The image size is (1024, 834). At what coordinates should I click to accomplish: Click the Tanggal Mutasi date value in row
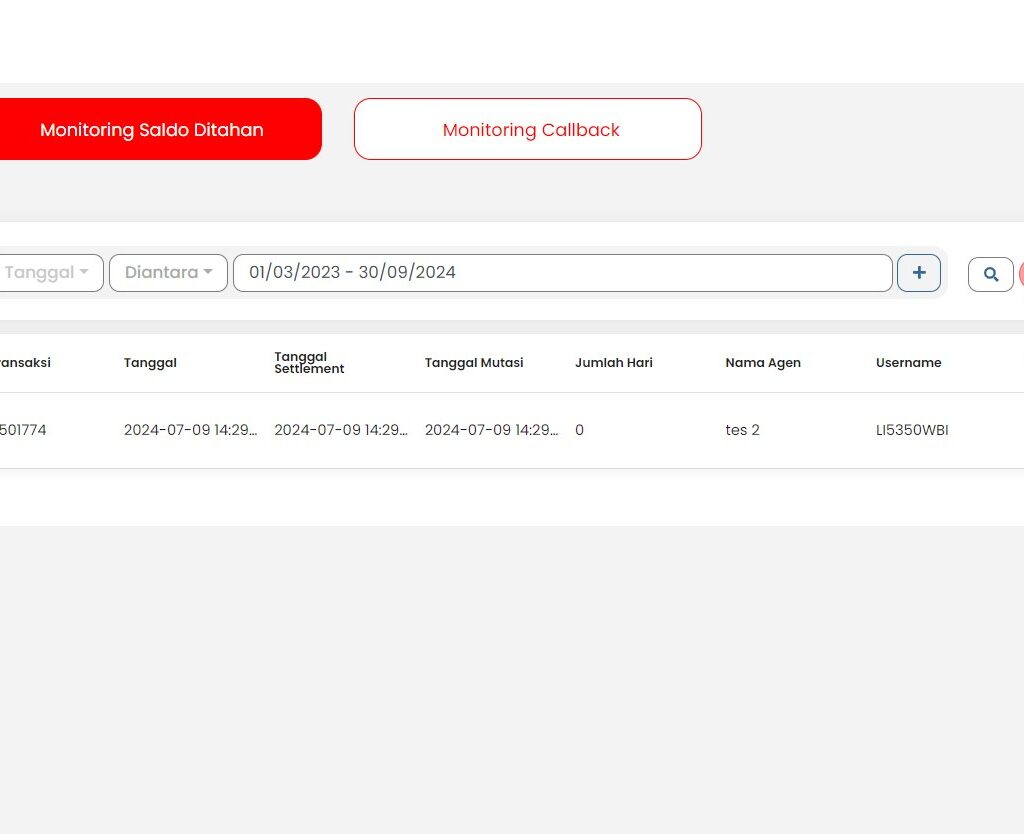pos(491,431)
